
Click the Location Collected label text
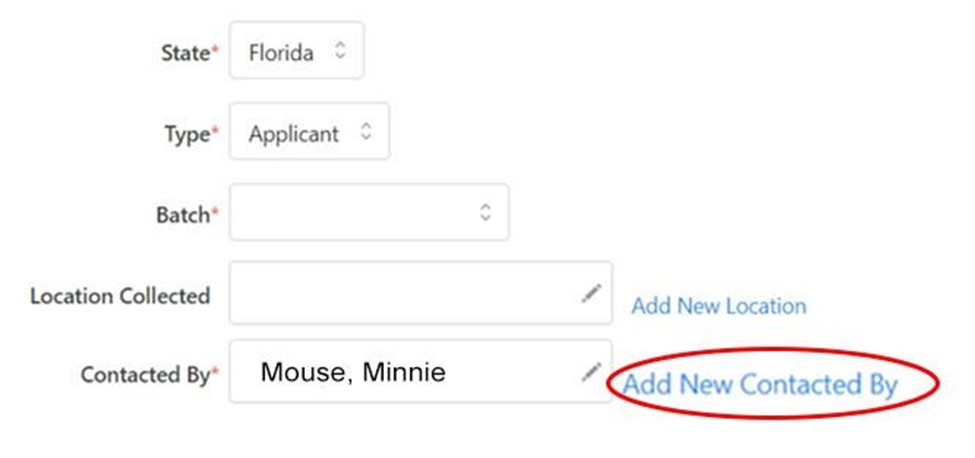120,296
